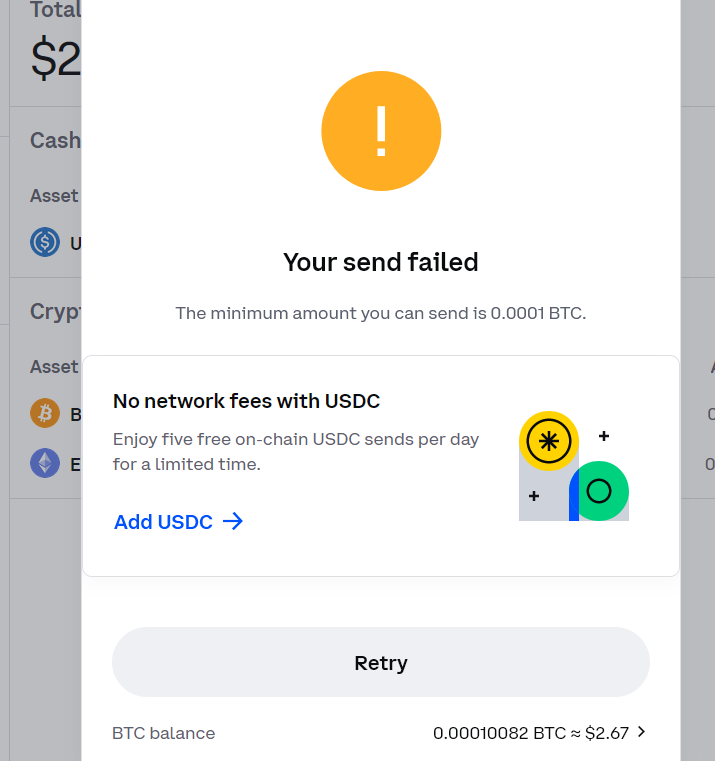Click the five free USDC sends description

pos(296,452)
